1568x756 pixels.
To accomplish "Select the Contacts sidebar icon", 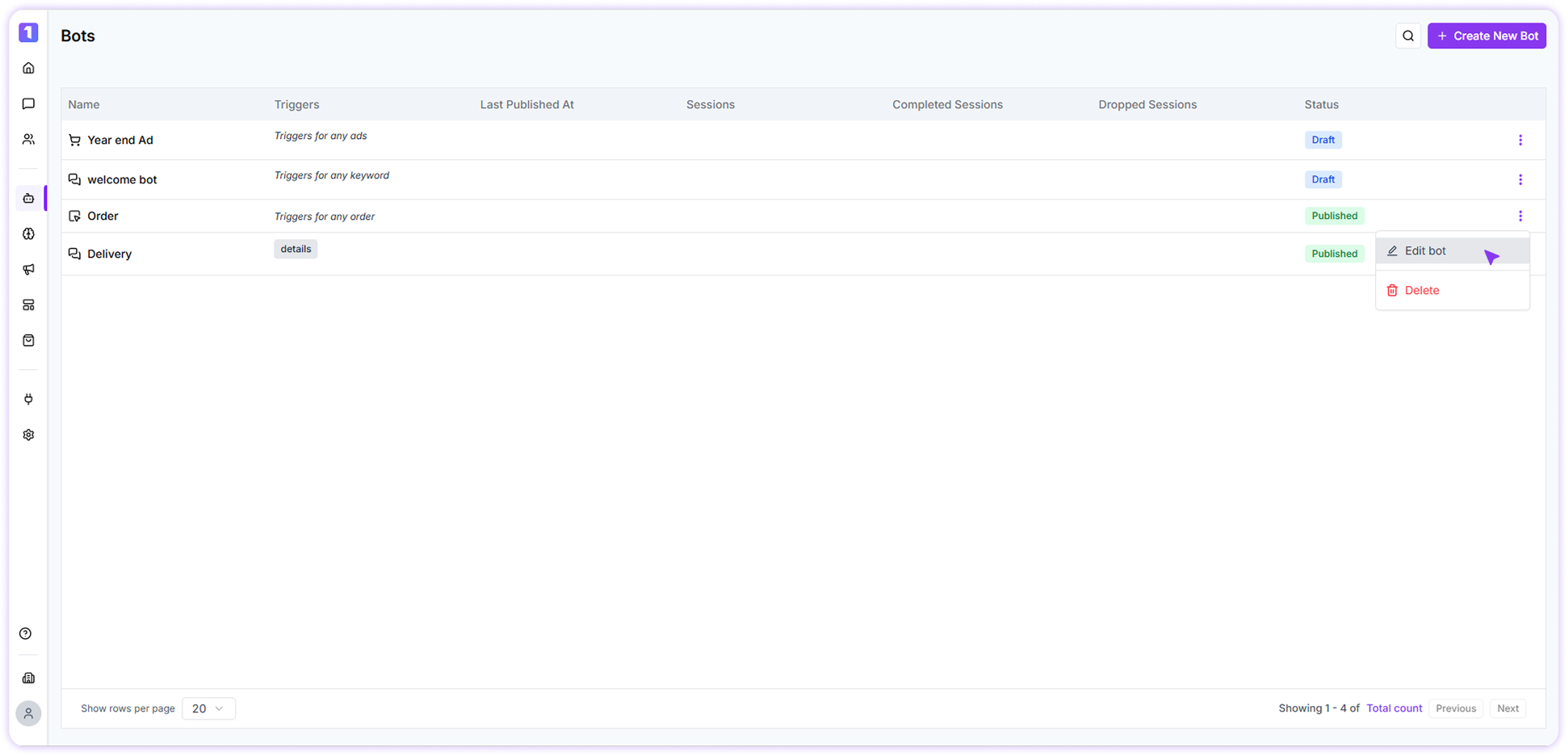I will click(28, 139).
